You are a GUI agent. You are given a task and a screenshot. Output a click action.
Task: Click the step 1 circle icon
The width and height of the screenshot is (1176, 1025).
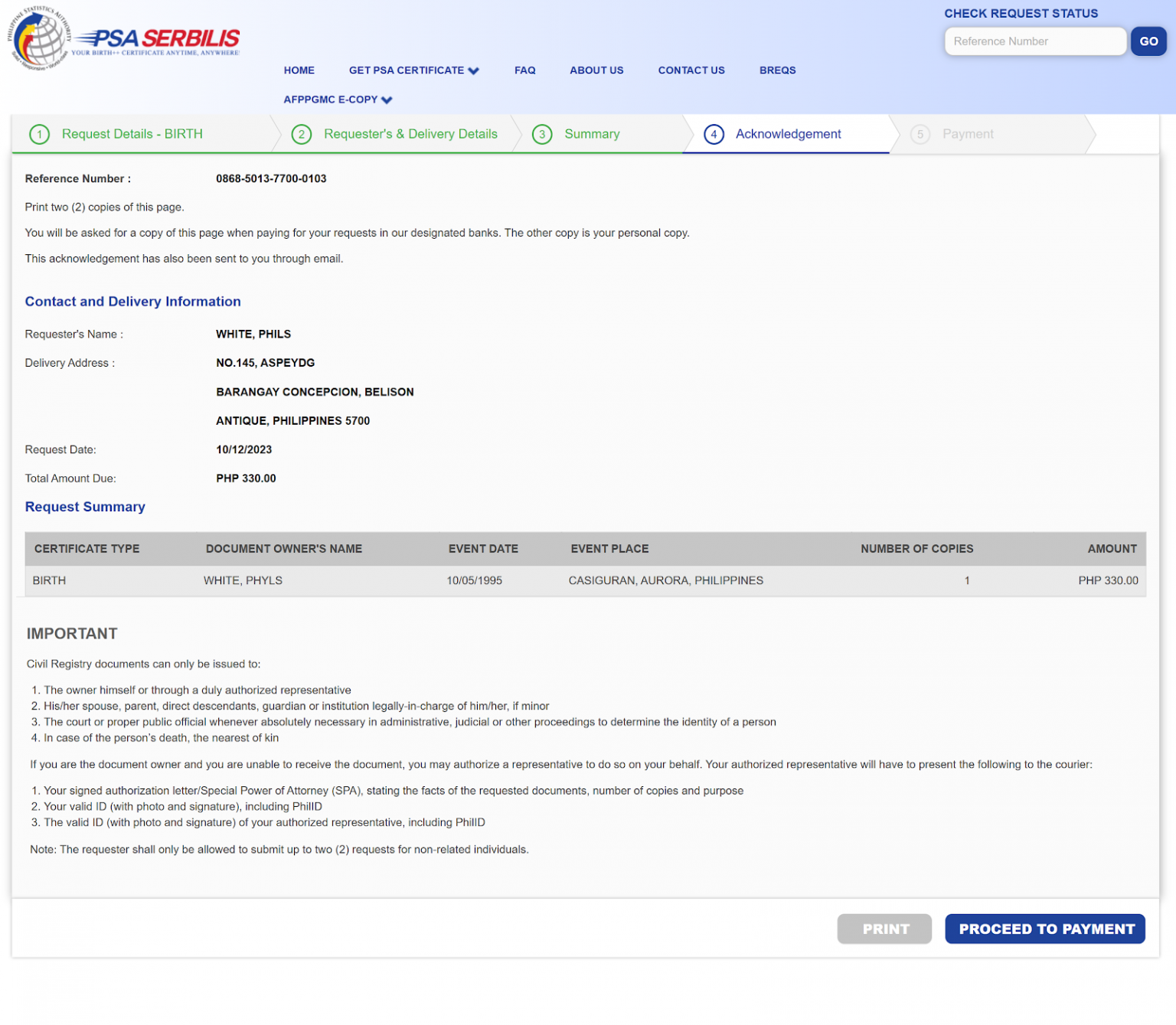tap(39, 135)
